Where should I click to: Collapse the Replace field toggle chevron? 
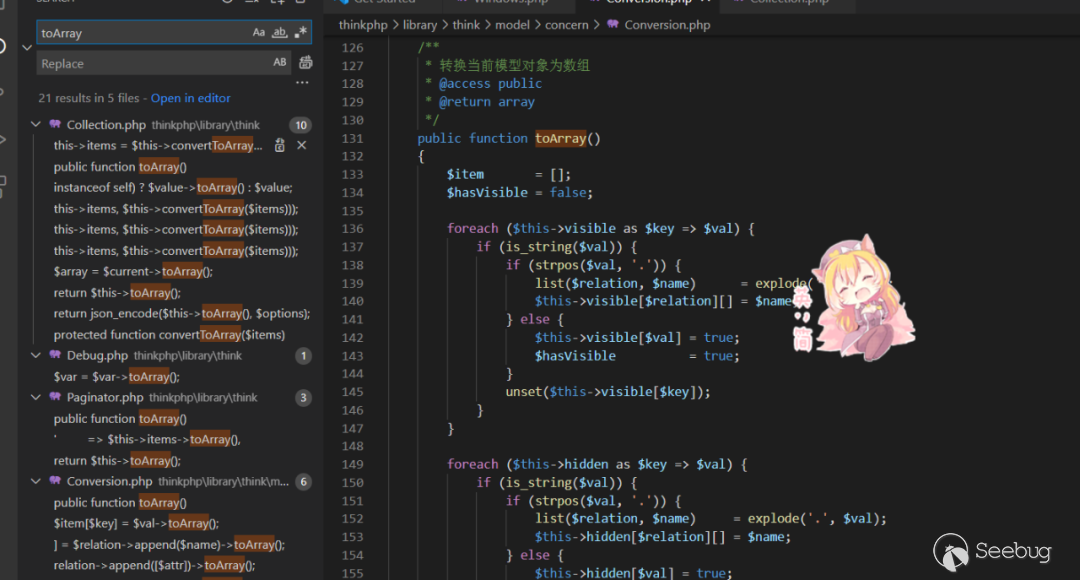coord(27,47)
